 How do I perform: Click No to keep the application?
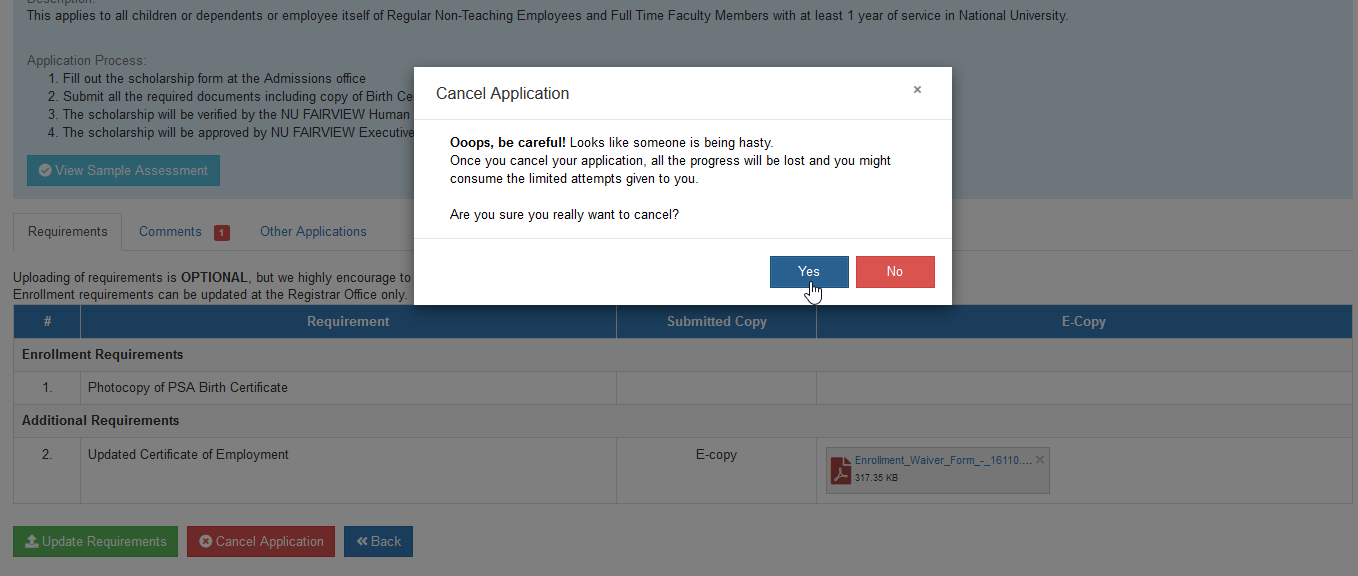click(x=895, y=272)
